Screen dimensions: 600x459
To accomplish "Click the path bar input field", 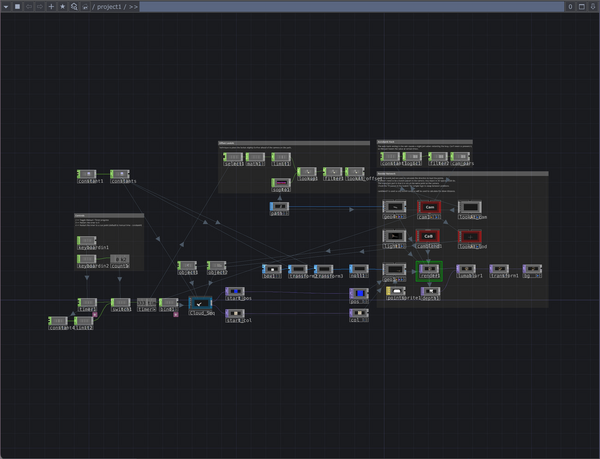I will [351, 7].
